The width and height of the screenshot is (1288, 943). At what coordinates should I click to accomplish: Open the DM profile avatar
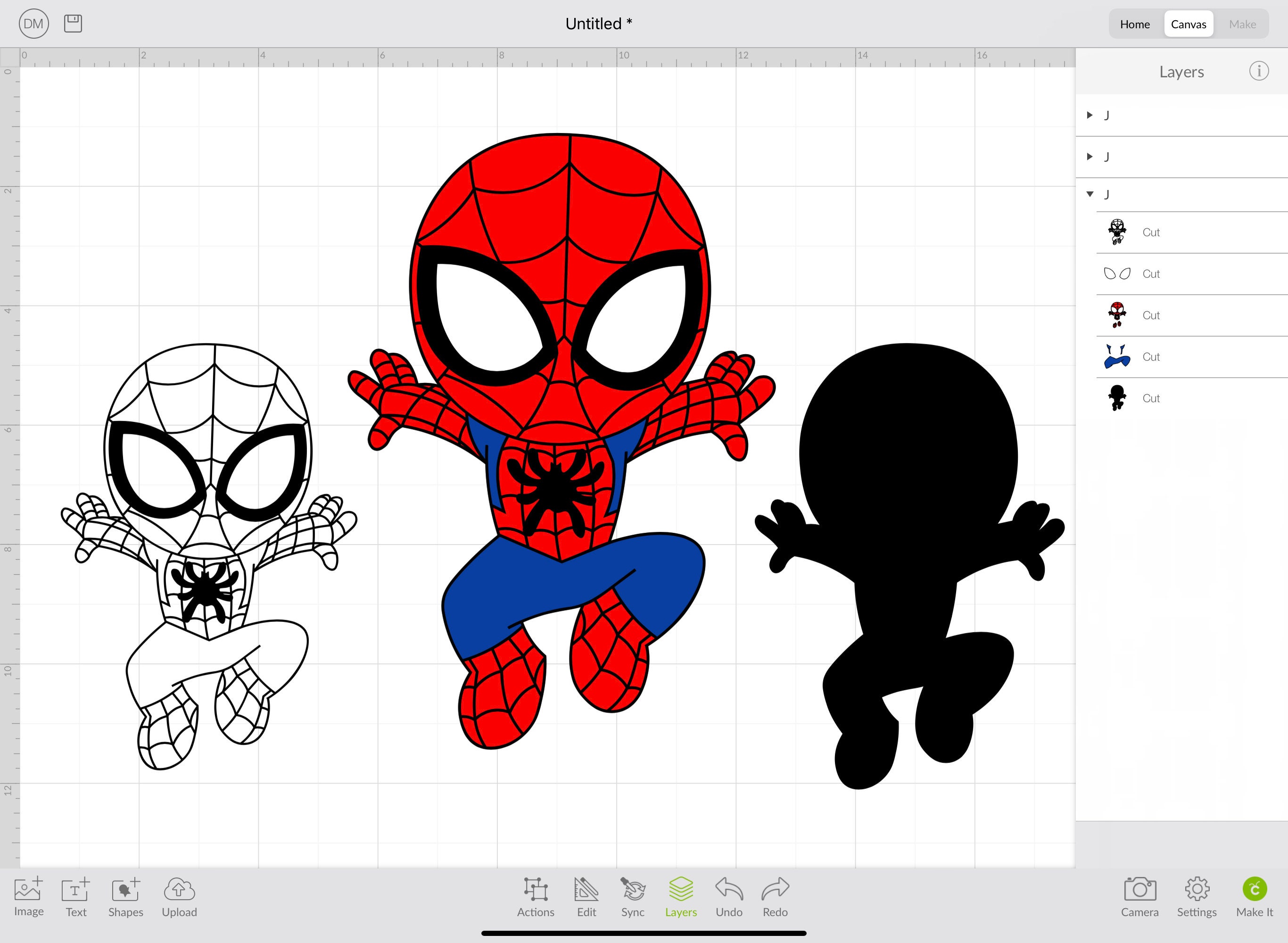point(33,24)
